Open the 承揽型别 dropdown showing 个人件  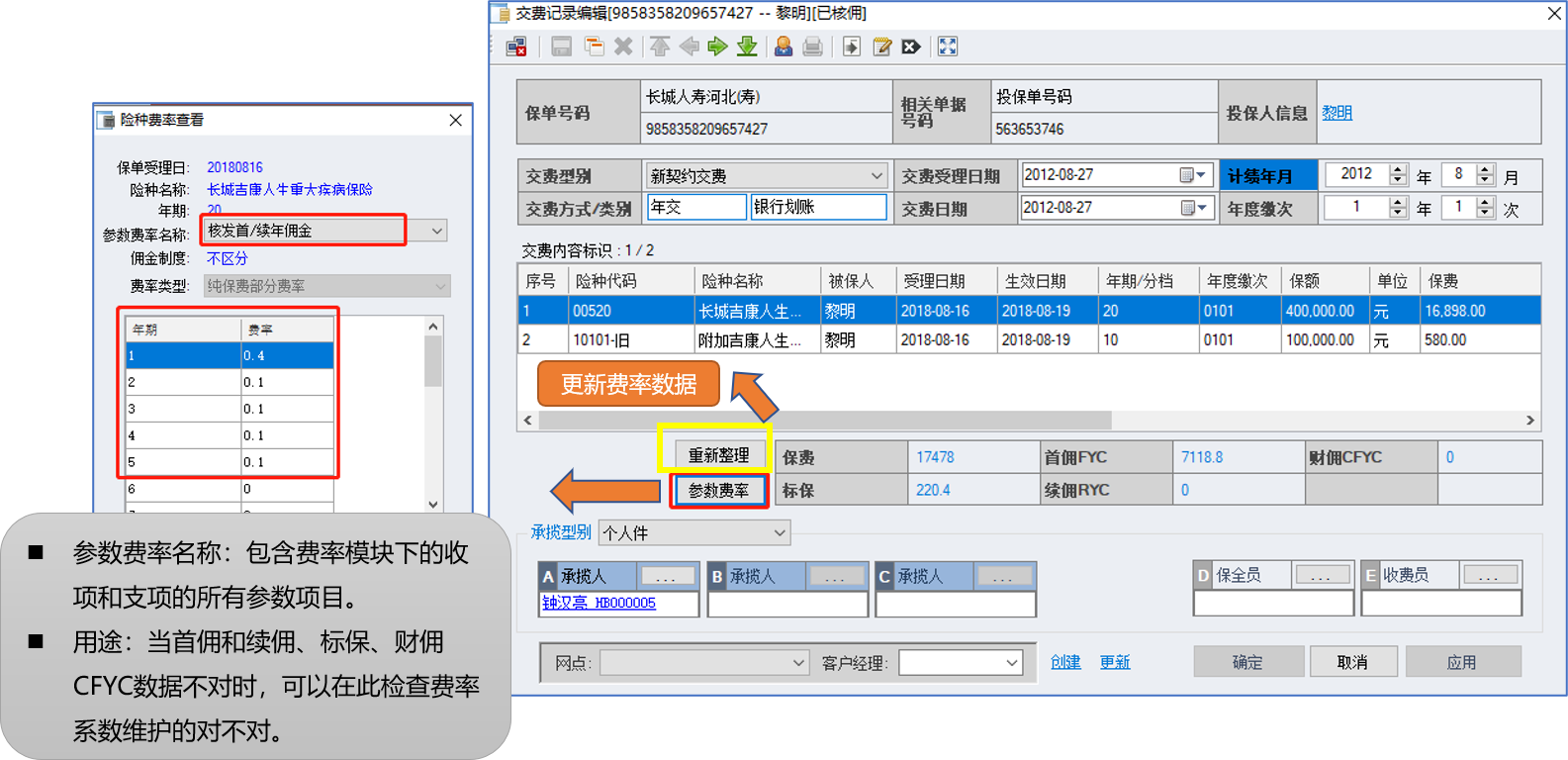point(779,533)
